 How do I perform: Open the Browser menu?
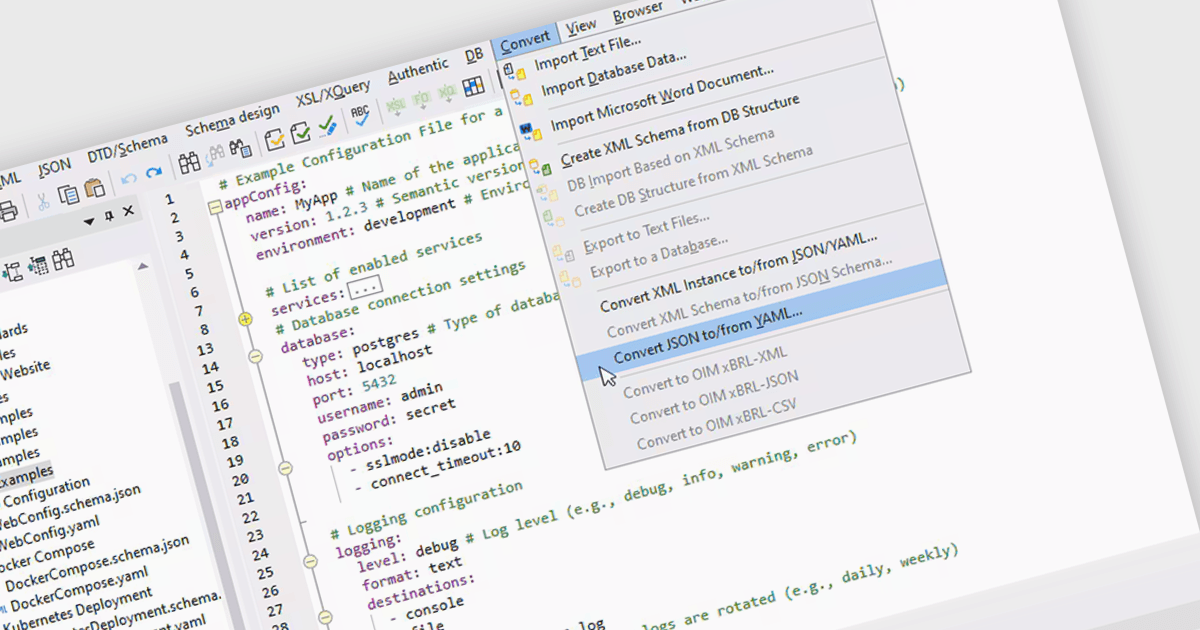[638, 12]
